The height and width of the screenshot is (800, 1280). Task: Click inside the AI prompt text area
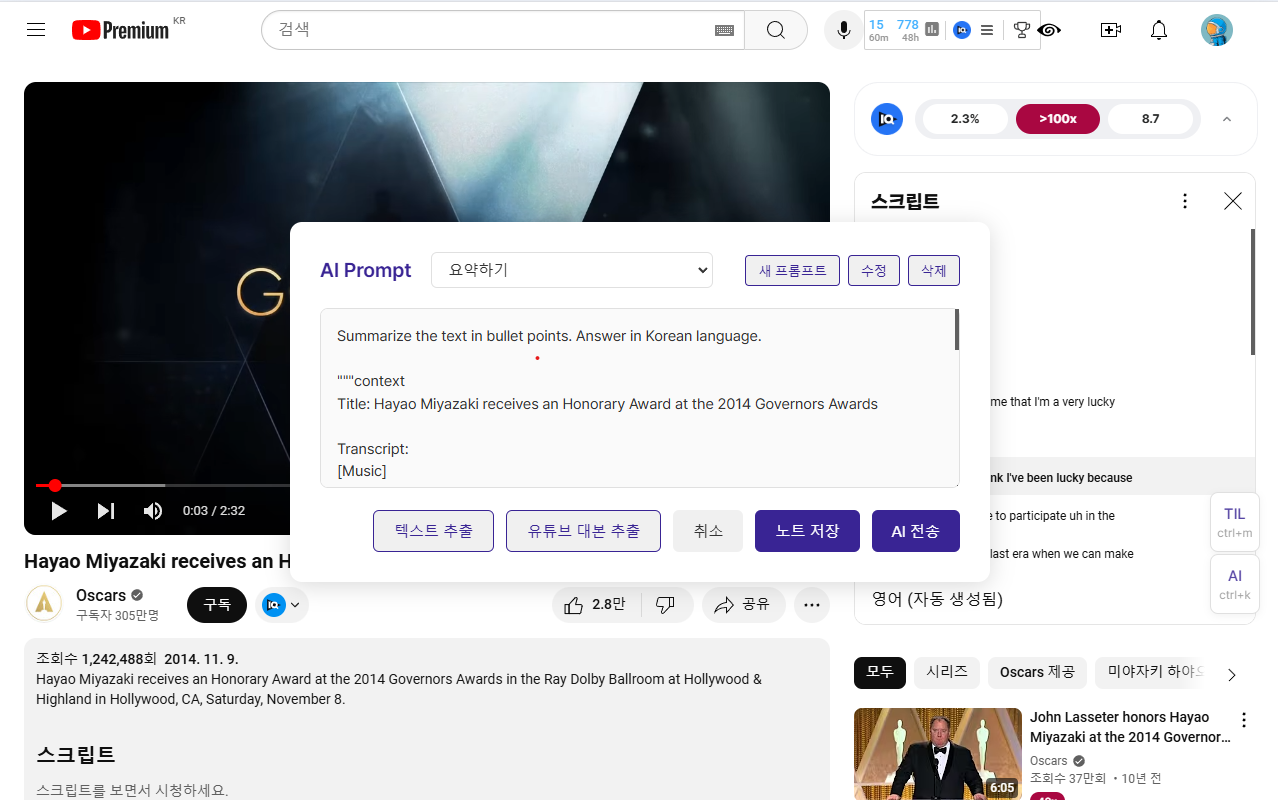click(x=638, y=398)
